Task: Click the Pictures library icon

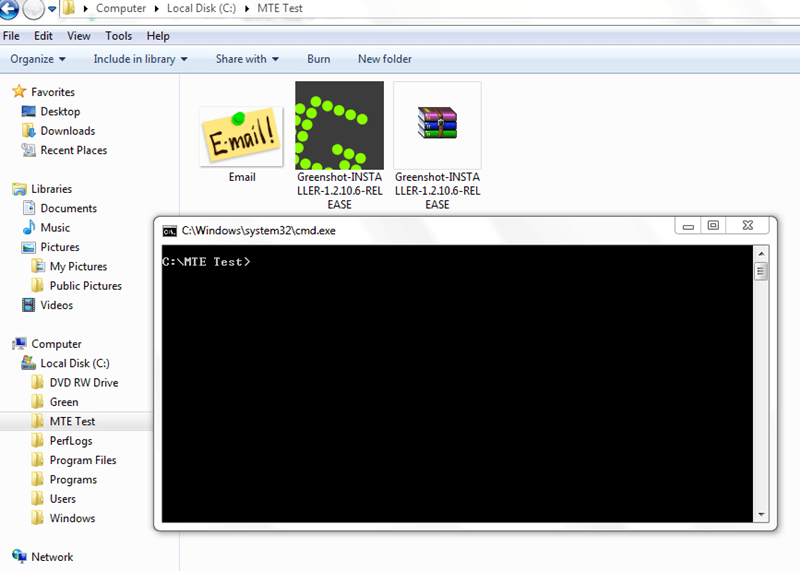Action: 29,247
